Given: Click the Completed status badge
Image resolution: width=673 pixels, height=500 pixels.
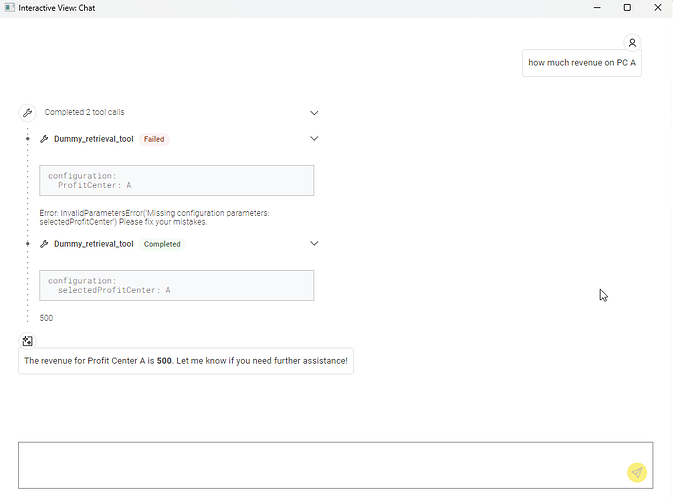Looking at the screenshot, I should click(x=162, y=244).
